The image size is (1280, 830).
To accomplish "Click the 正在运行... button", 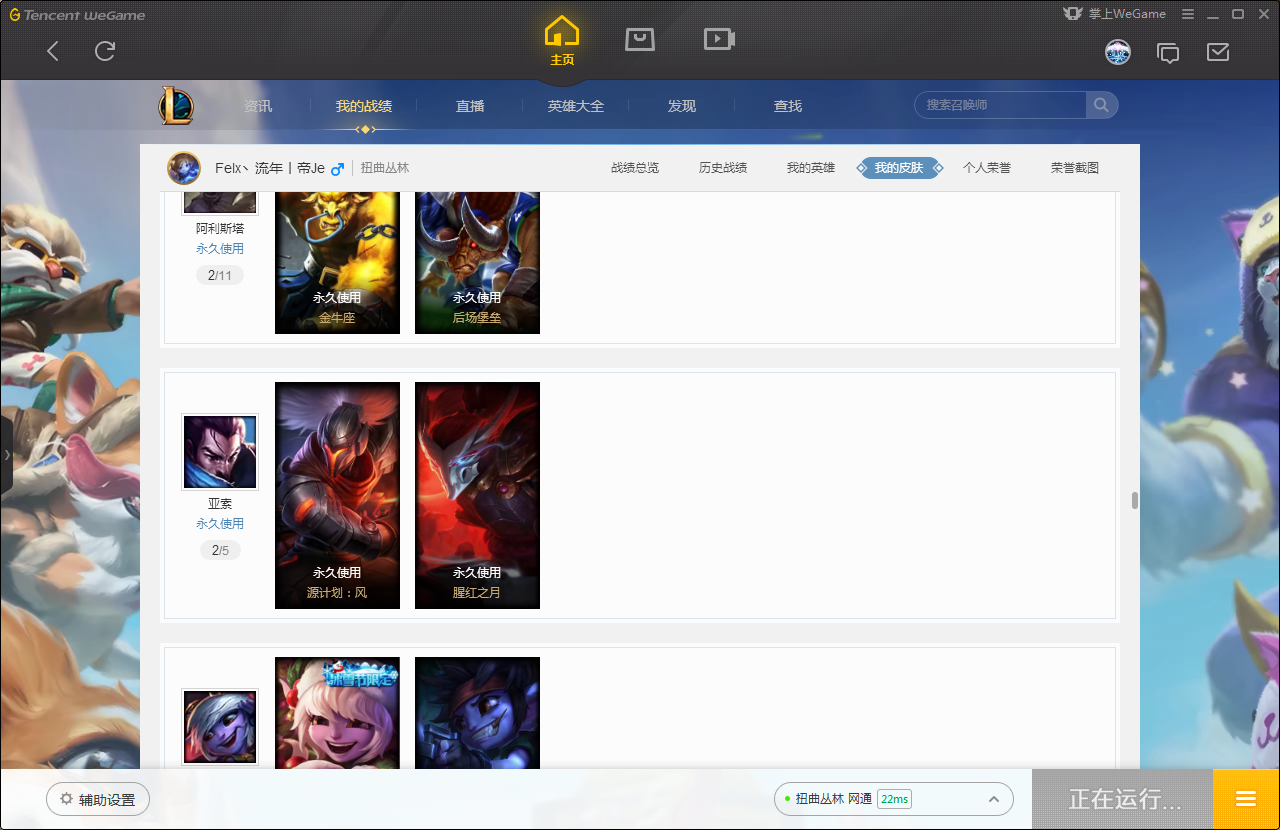I will (x=1122, y=799).
